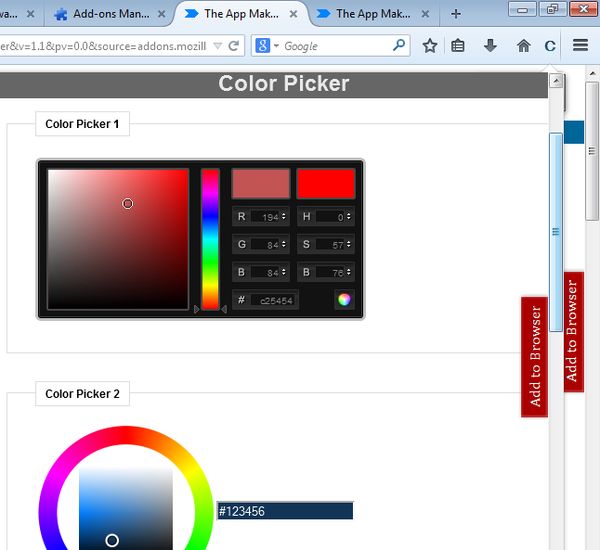
Task: Click the inner panel scrollbar thumb
Action: [556, 232]
